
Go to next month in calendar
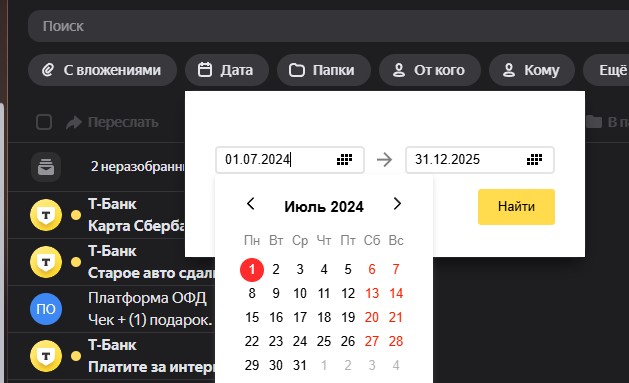coord(397,204)
